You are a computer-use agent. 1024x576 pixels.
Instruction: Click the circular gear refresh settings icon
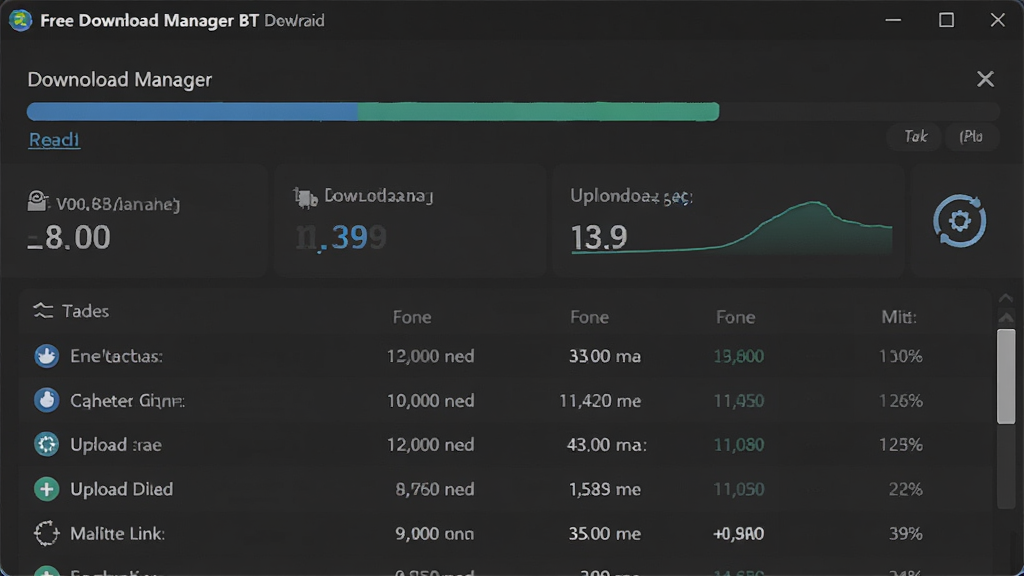959,221
